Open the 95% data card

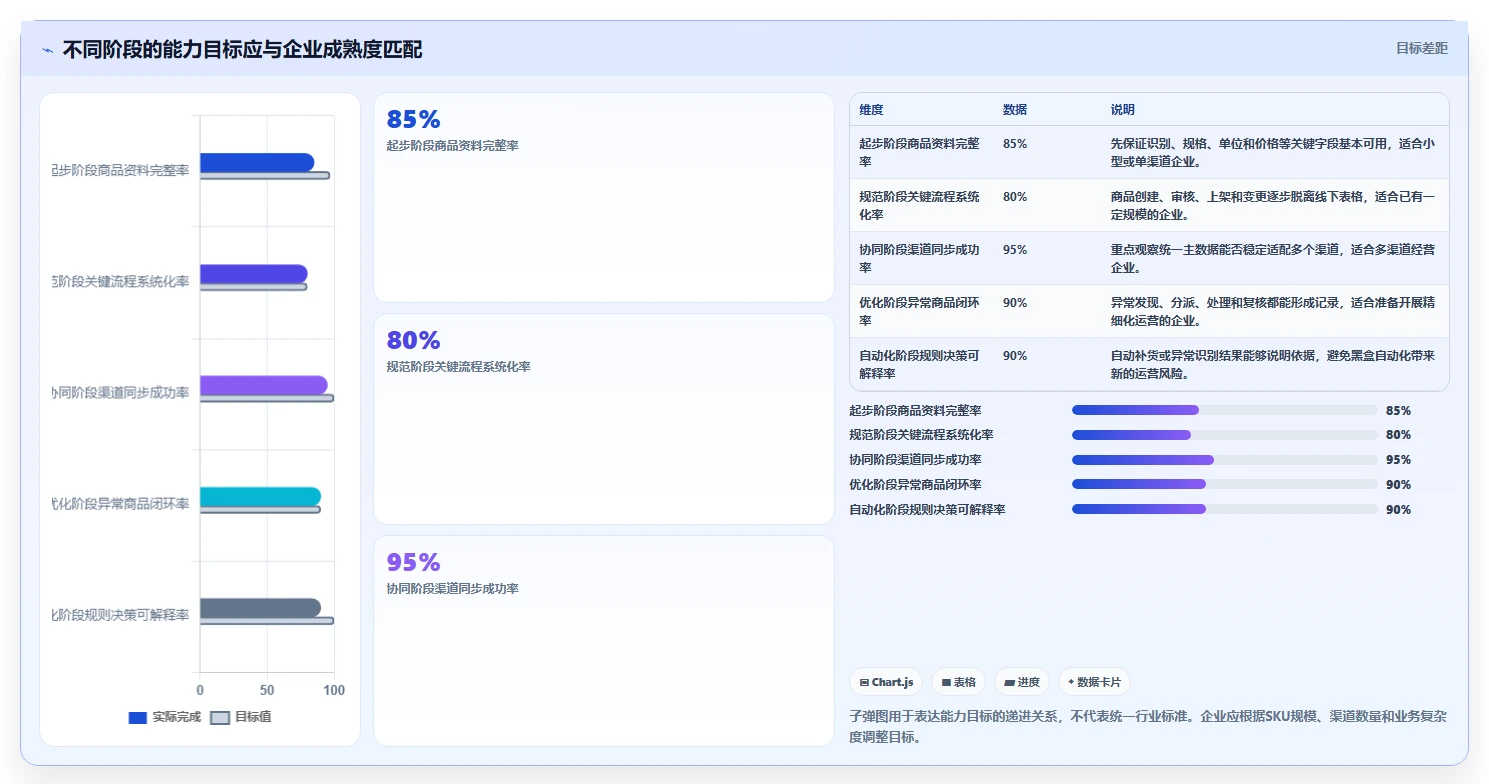point(604,640)
